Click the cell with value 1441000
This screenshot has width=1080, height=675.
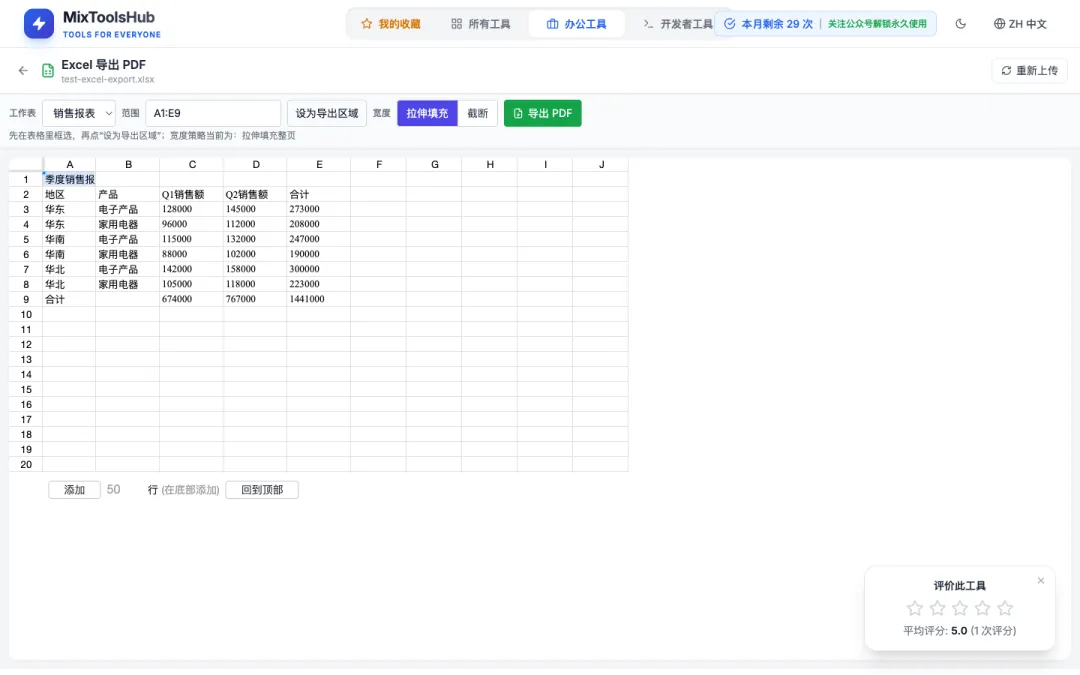[x=319, y=299]
